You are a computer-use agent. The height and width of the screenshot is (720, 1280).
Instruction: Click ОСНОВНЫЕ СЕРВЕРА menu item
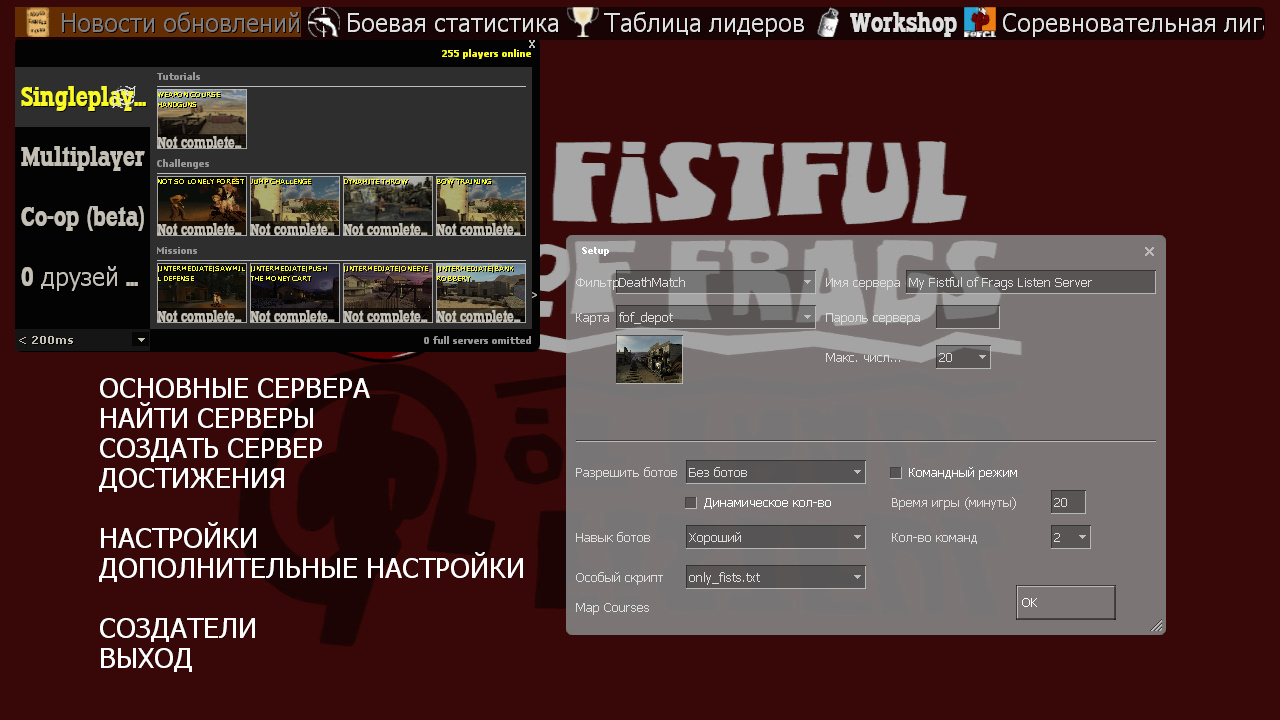pos(234,388)
